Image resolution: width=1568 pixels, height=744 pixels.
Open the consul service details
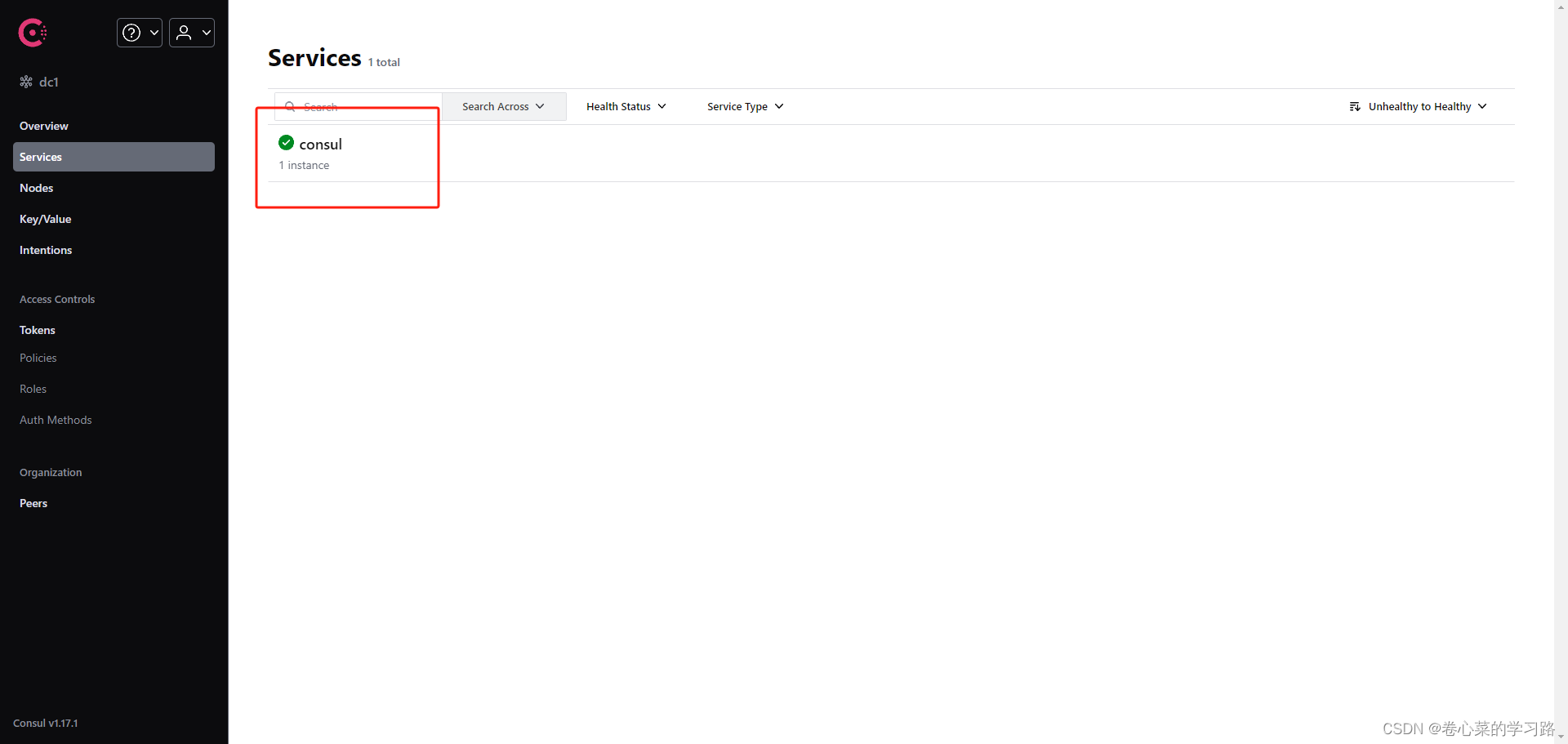(x=321, y=144)
